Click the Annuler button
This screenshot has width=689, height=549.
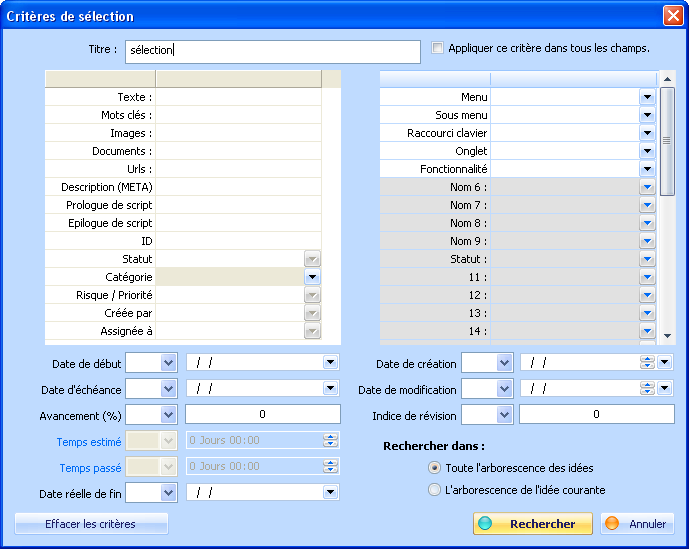(x=637, y=524)
